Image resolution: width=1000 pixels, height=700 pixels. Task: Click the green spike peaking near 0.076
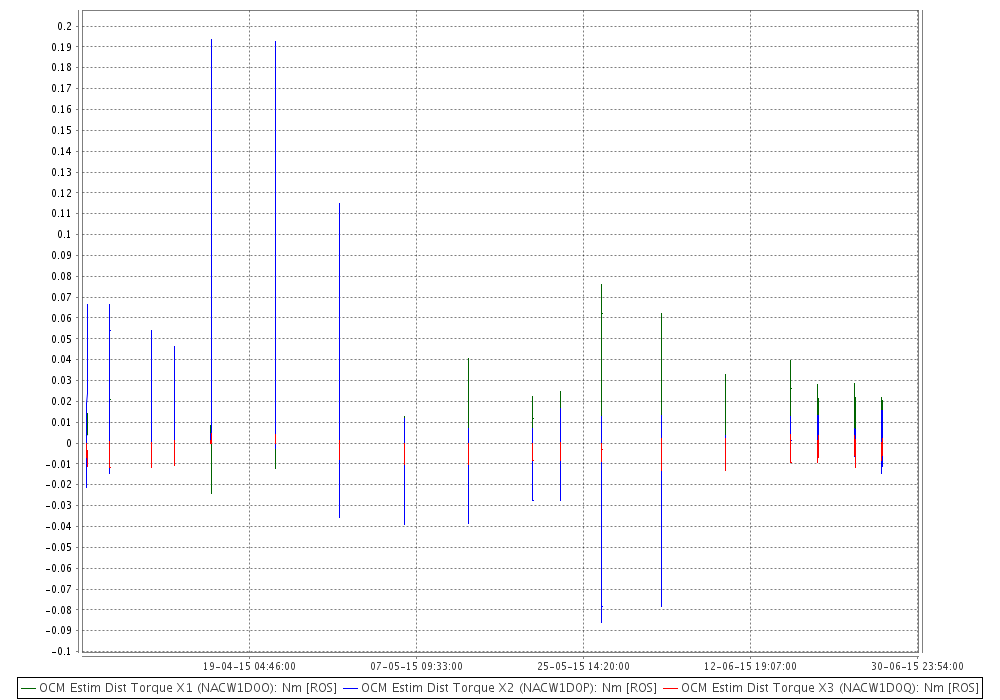pyautogui.click(x=601, y=351)
